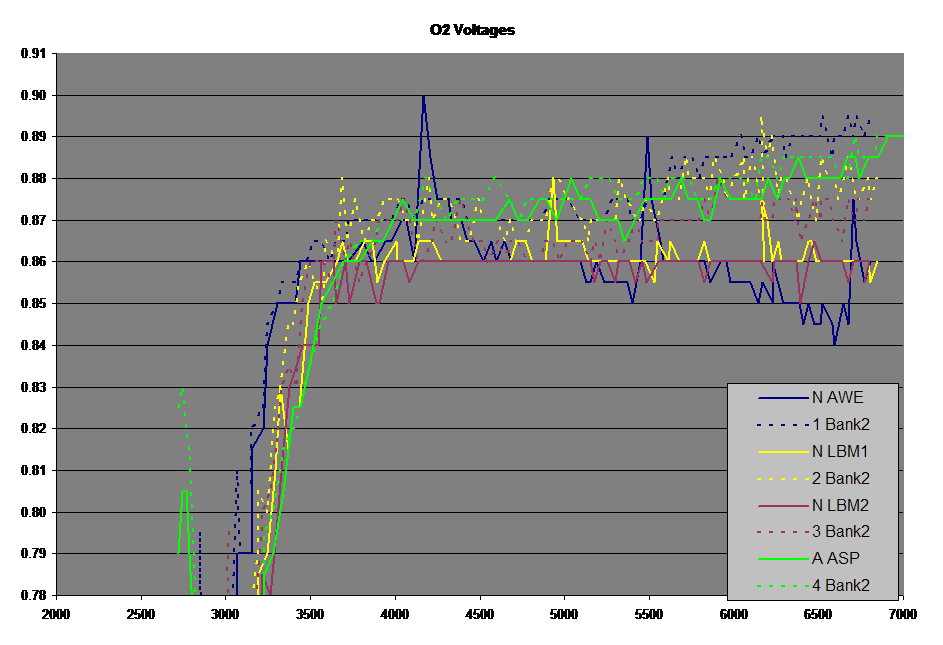The width and height of the screenshot is (943, 645).
Task: Click the dotted green line's far-left starting point
Action: point(179,406)
